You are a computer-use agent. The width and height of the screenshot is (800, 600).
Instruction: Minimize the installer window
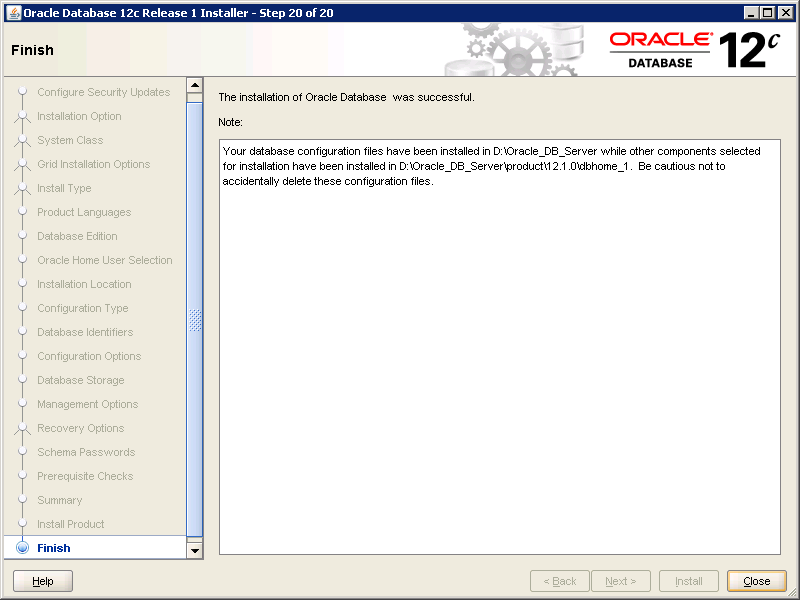click(751, 13)
